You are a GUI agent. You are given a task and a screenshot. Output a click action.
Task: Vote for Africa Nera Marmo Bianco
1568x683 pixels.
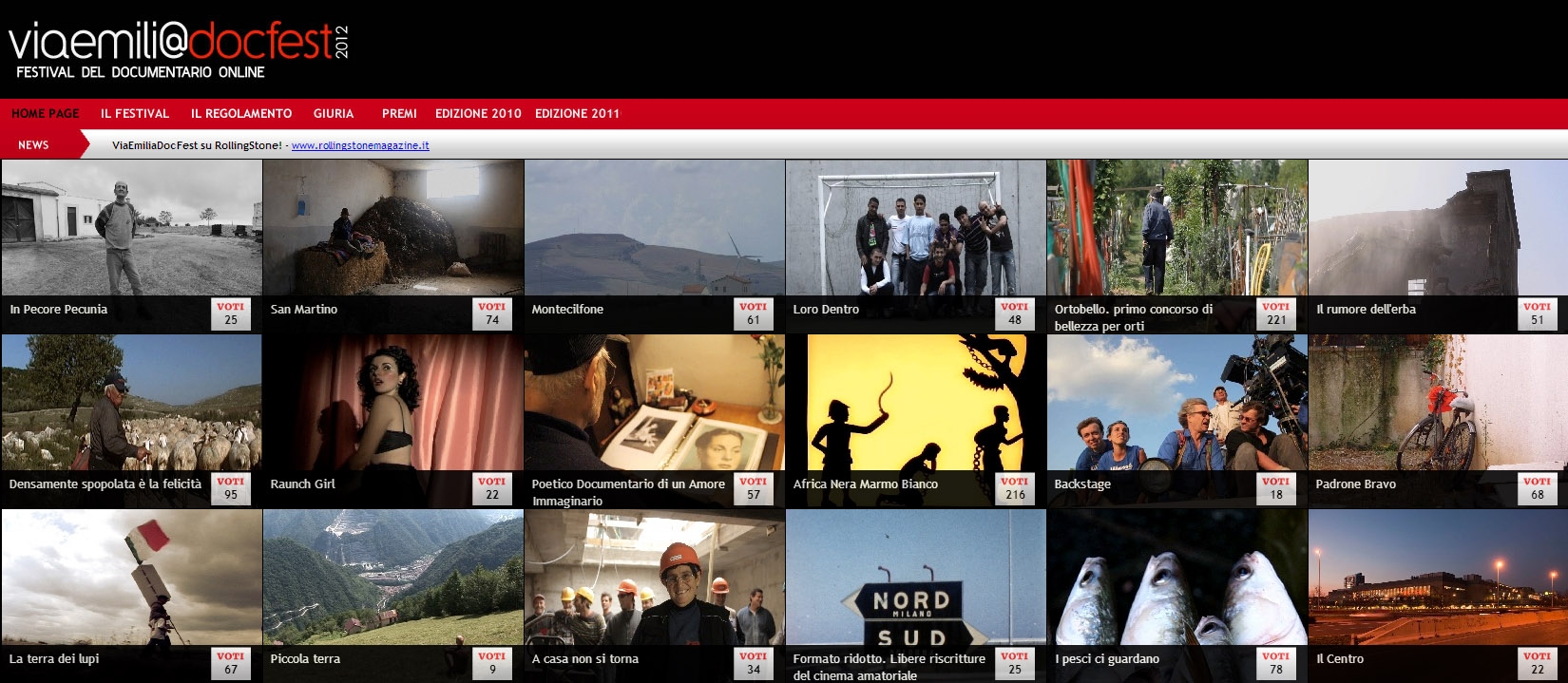pos(1015,488)
